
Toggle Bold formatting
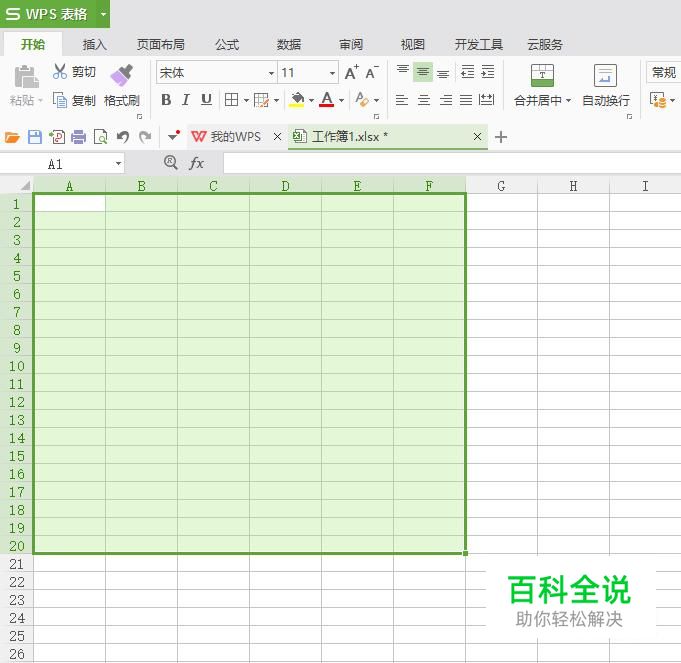(x=166, y=100)
